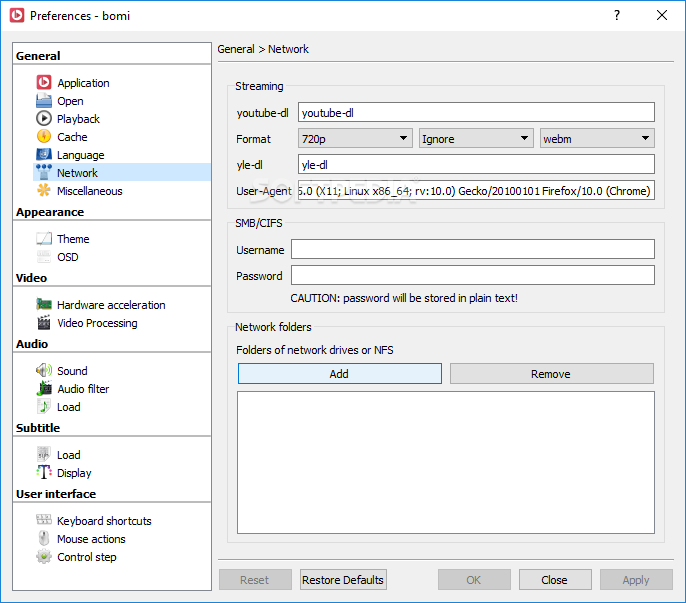This screenshot has height=603, width=686.
Task: Click the Mouse actions icon
Action: pyautogui.click(x=44, y=538)
